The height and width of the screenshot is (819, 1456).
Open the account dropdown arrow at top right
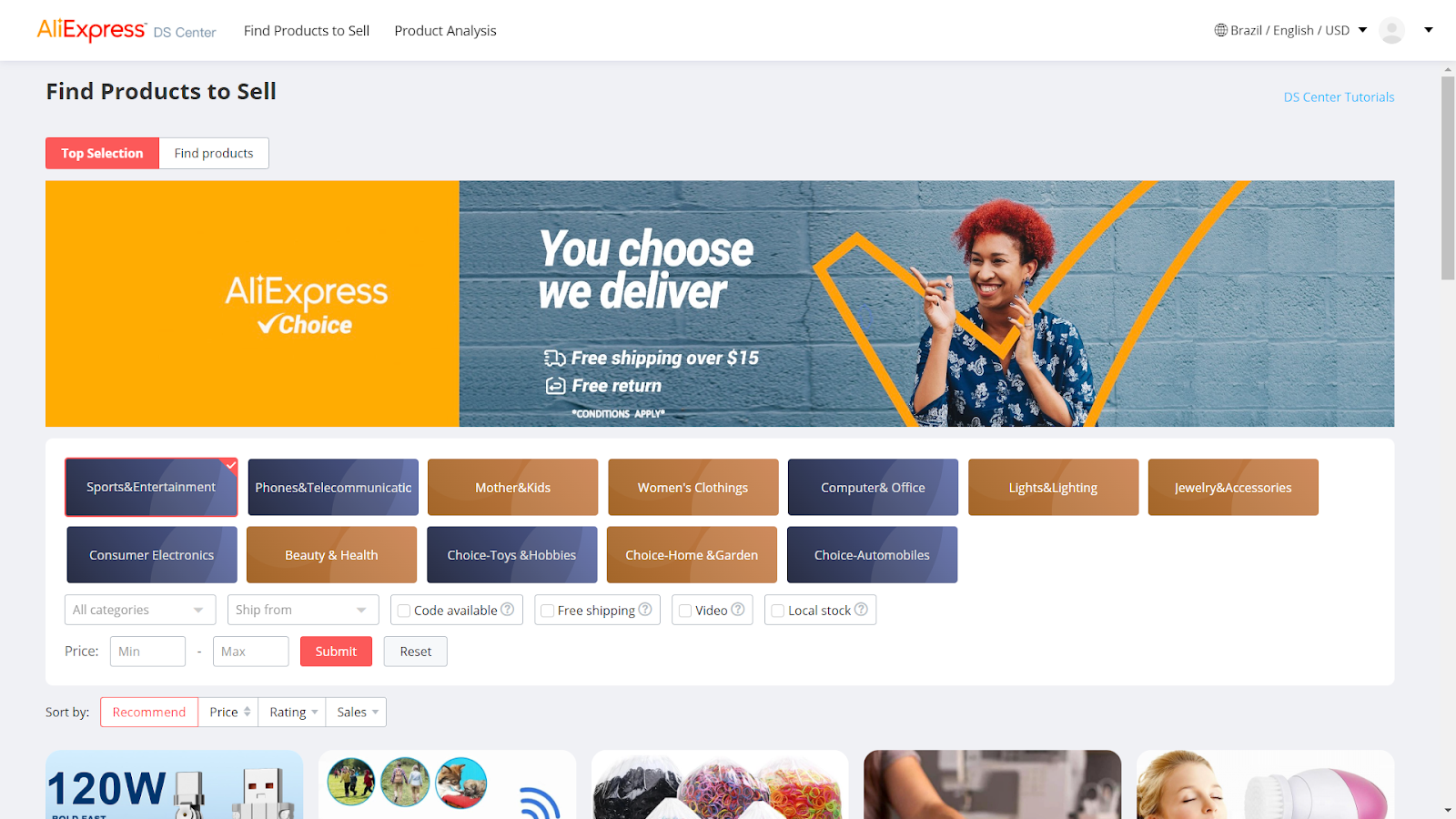(1429, 30)
